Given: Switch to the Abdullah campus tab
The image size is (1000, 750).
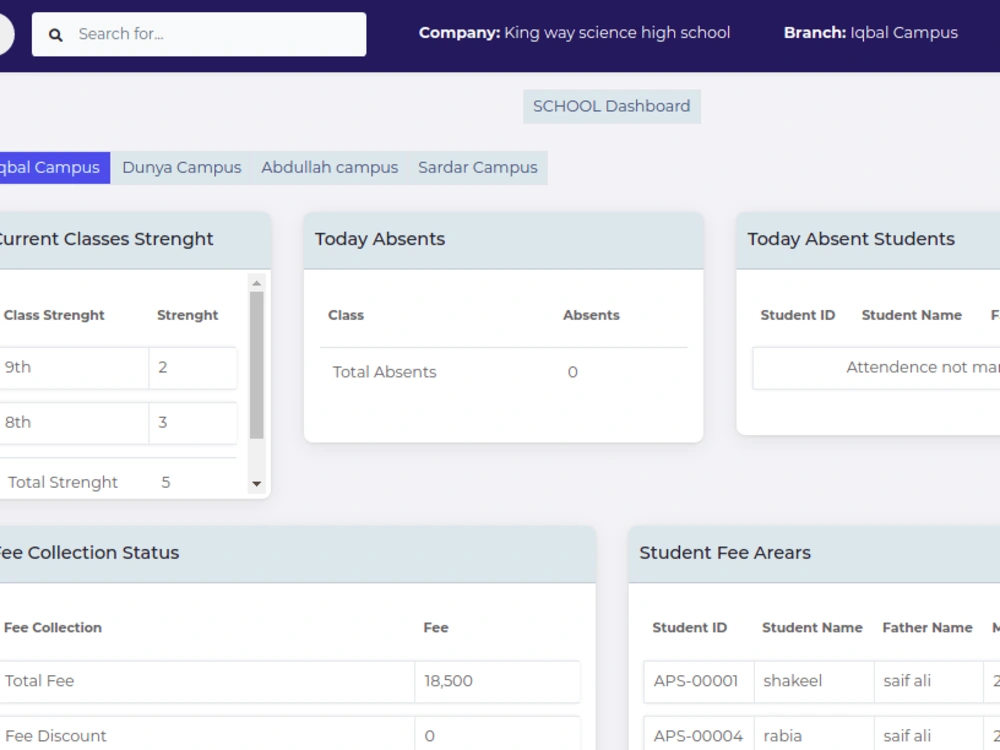Looking at the screenshot, I should coord(330,168).
